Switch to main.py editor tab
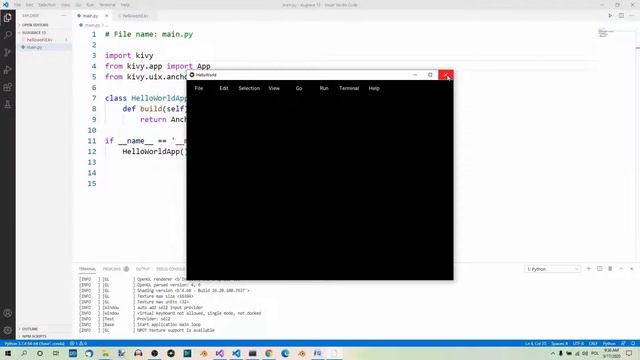The width and height of the screenshot is (640, 360). click(90, 16)
